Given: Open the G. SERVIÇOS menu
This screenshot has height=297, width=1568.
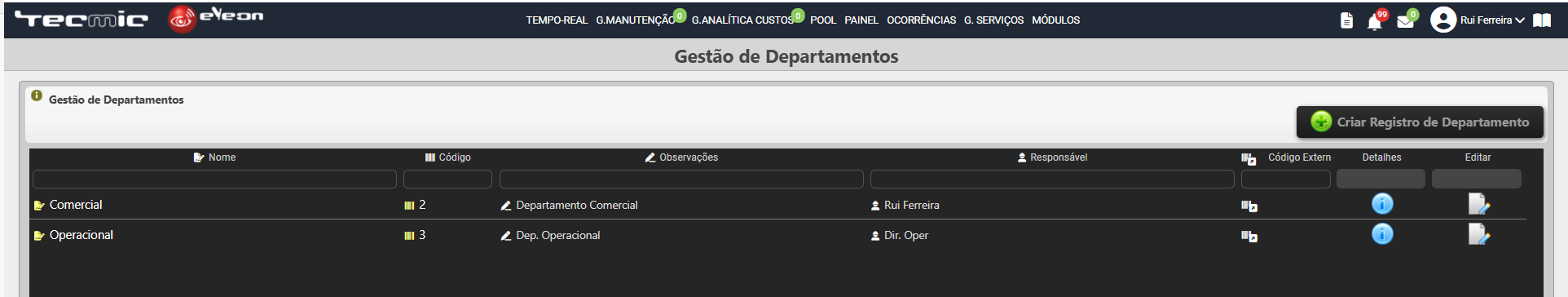Looking at the screenshot, I should pyautogui.click(x=993, y=20).
